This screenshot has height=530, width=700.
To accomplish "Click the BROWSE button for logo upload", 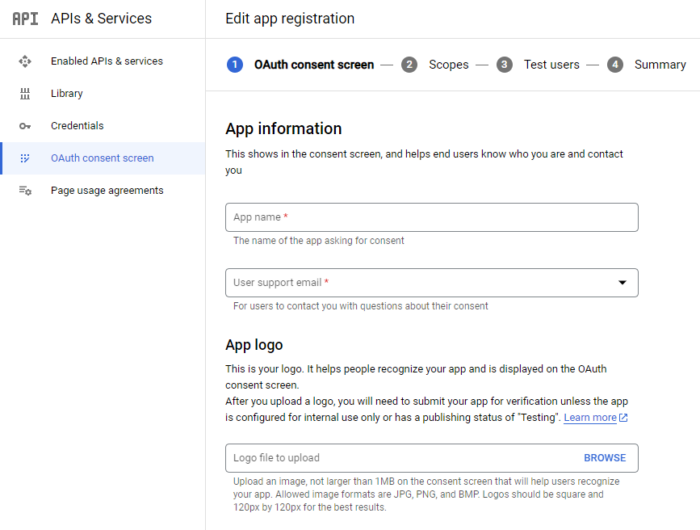I will 605,458.
